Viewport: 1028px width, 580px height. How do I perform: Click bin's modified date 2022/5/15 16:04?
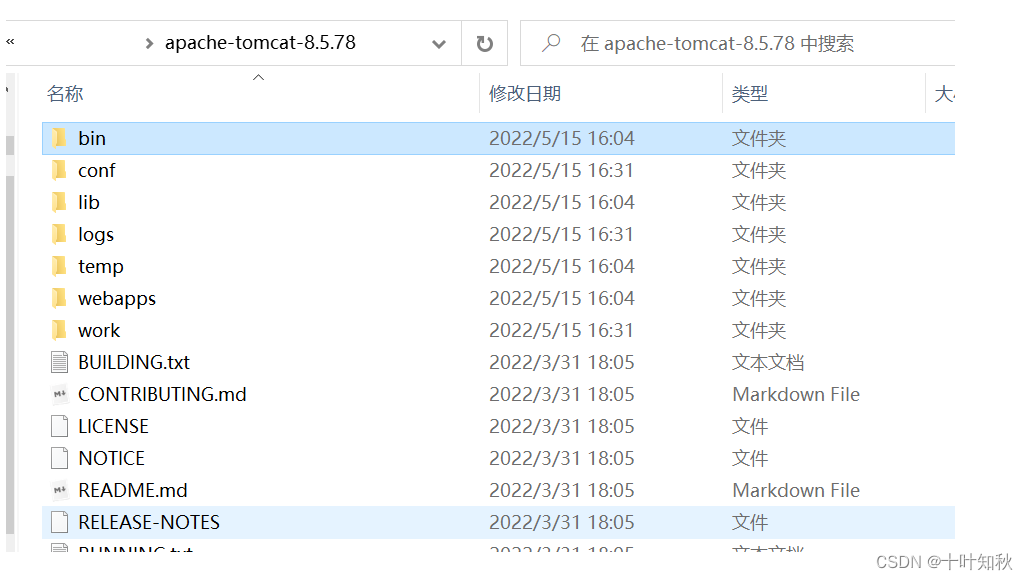point(562,138)
